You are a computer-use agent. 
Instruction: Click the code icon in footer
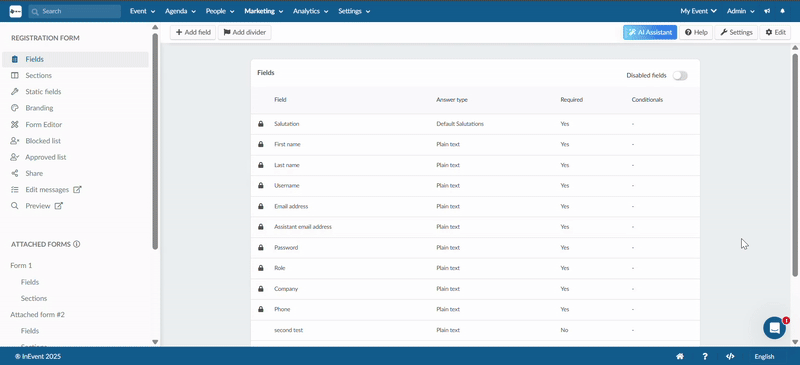[x=730, y=356]
